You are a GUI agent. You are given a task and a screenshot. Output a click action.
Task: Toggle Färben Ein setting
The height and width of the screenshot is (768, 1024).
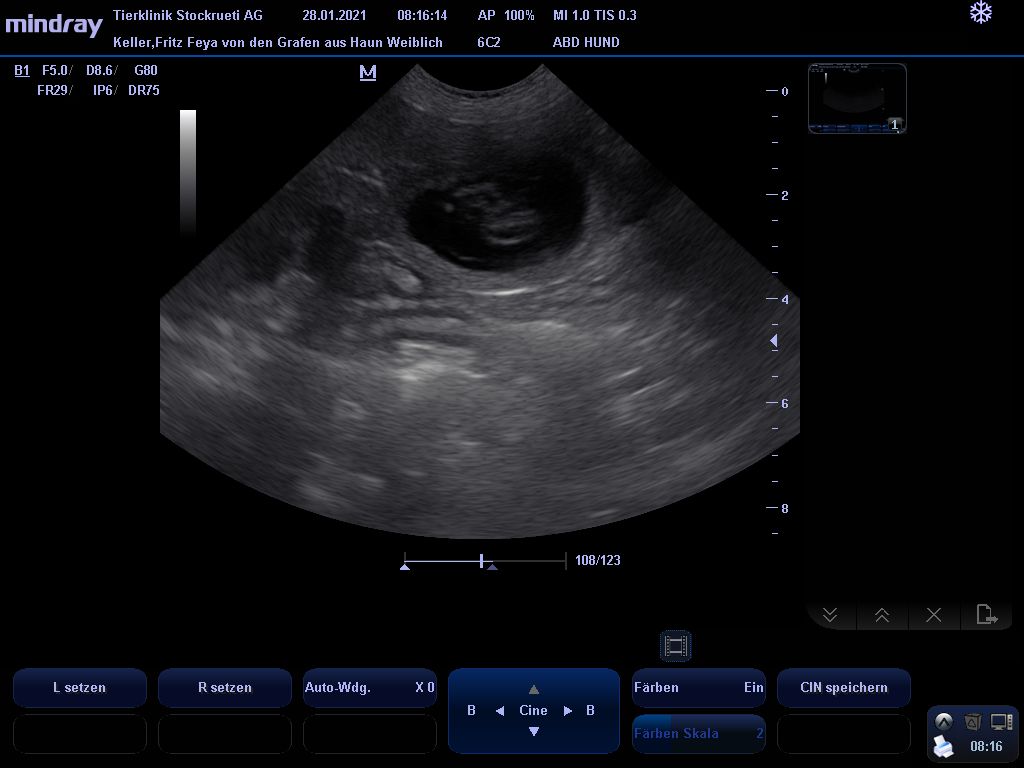(x=699, y=688)
